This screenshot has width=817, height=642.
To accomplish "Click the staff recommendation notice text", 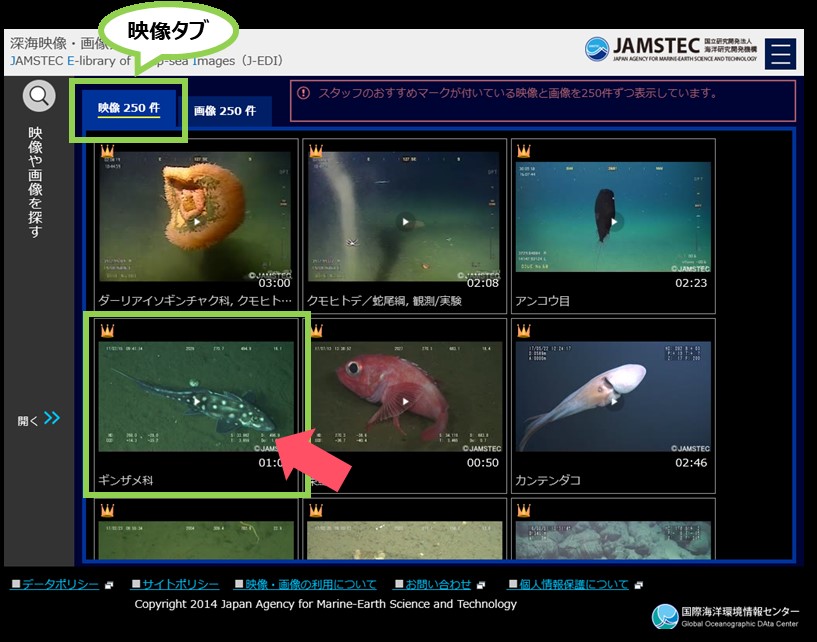I will click(518, 93).
